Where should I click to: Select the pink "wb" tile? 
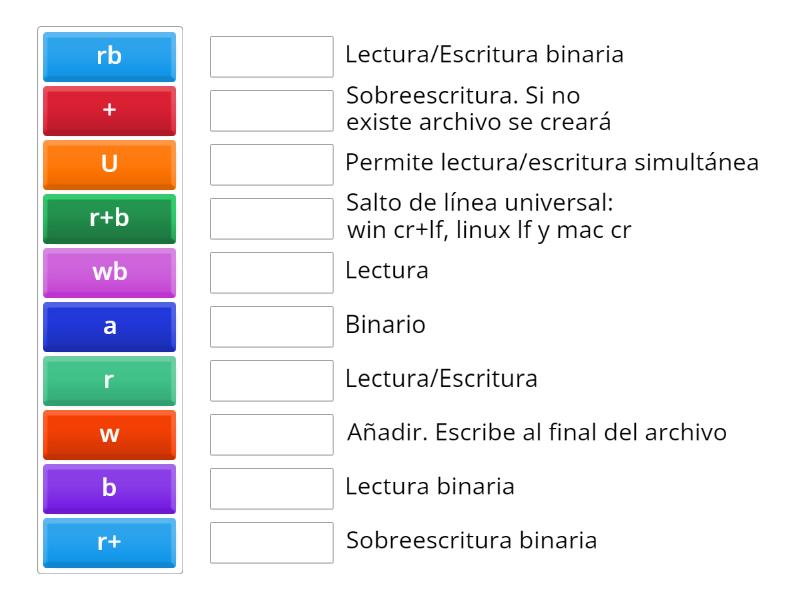(109, 273)
